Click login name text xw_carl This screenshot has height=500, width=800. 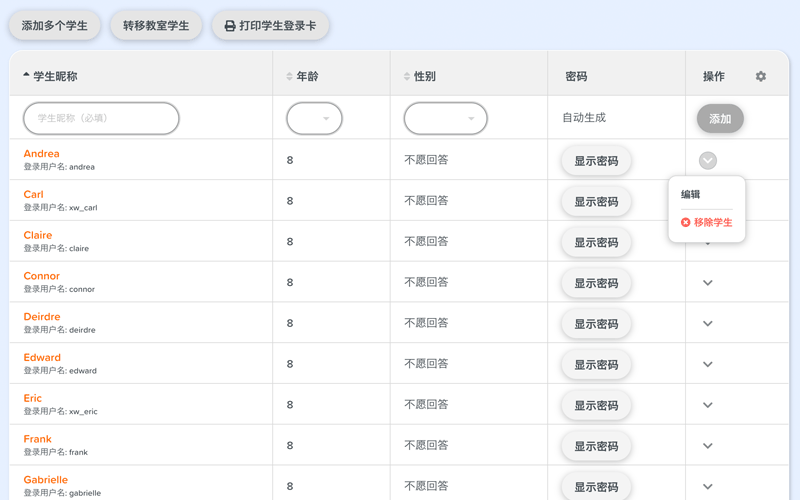tap(83, 208)
